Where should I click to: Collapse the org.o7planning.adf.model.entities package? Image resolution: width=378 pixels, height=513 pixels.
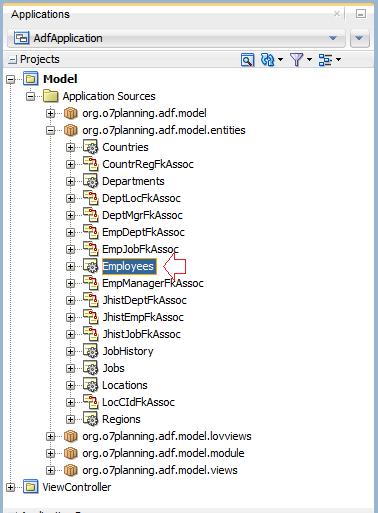pos(51,130)
